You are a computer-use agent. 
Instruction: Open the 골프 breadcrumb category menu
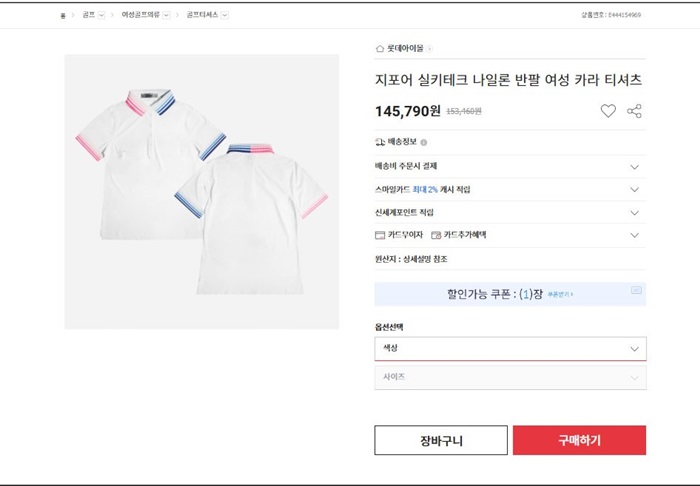101,15
